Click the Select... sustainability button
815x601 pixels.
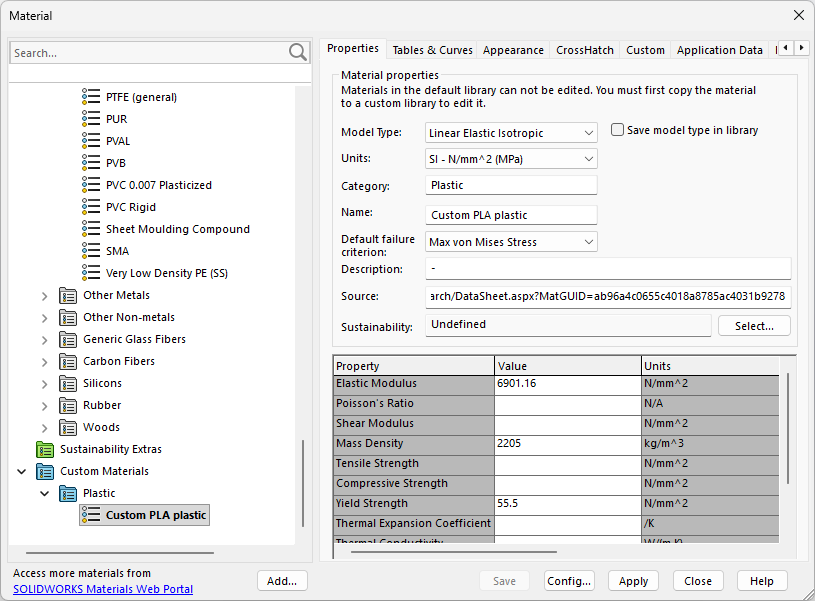click(x=754, y=326)
